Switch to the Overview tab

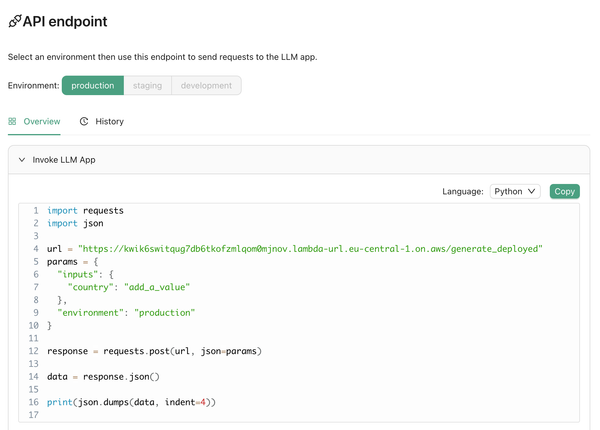tap(41, 121)
